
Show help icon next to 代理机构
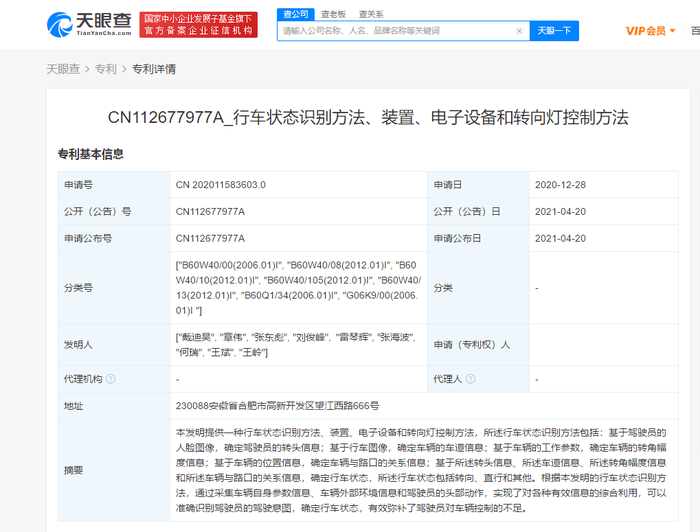coord(111,379)
